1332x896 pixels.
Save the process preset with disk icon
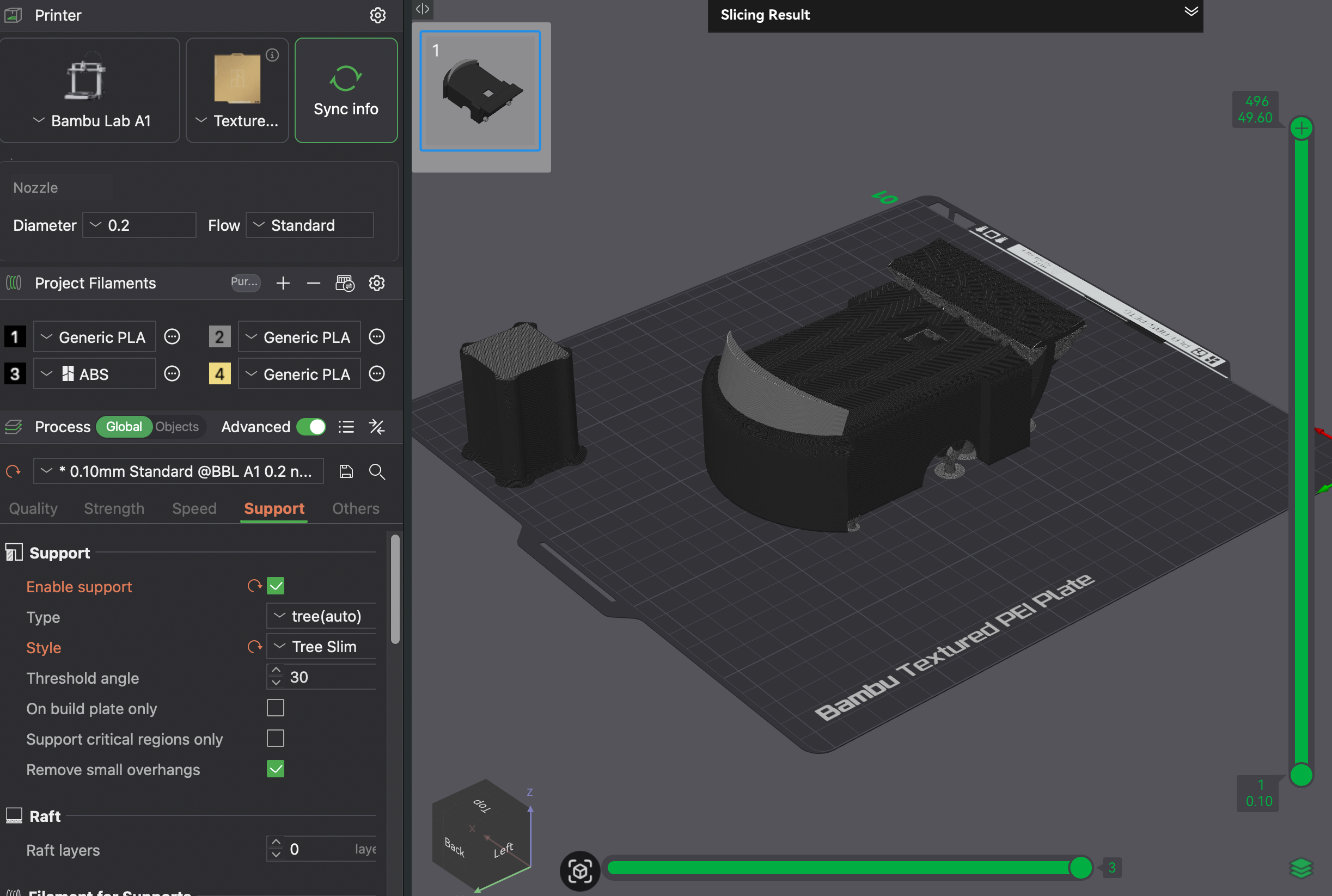pos(346,471)
